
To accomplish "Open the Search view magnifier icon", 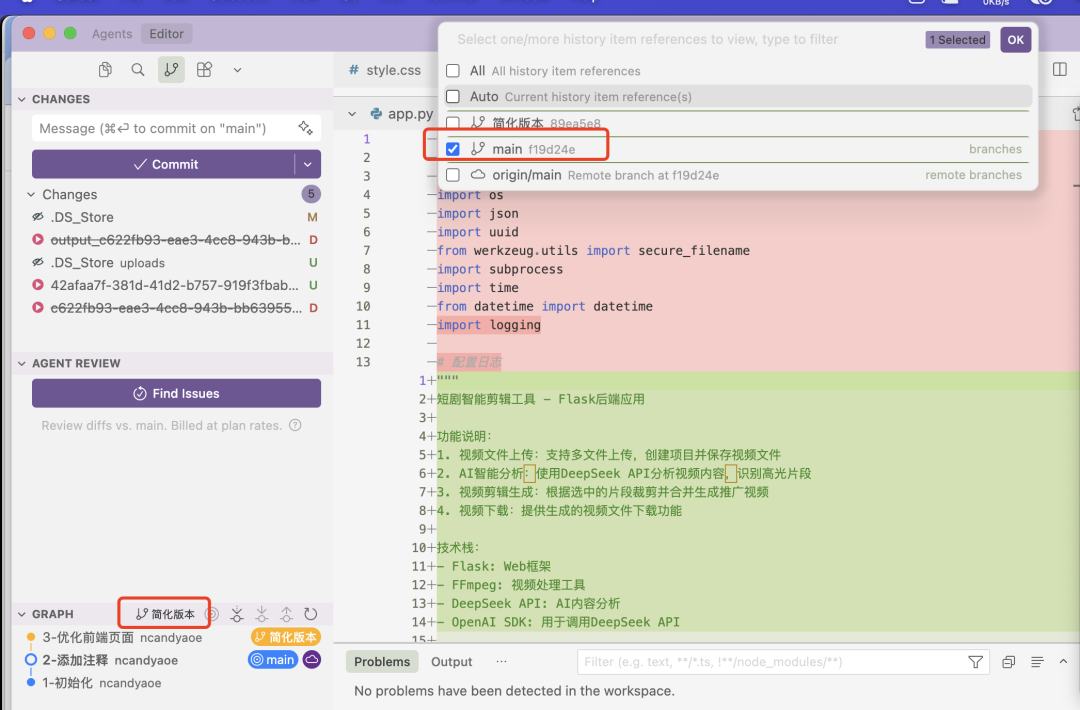I will (x=138, y=70).
